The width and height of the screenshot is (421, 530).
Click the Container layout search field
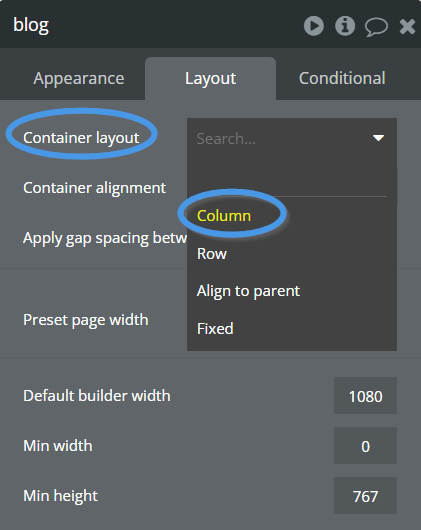[281, 139]
